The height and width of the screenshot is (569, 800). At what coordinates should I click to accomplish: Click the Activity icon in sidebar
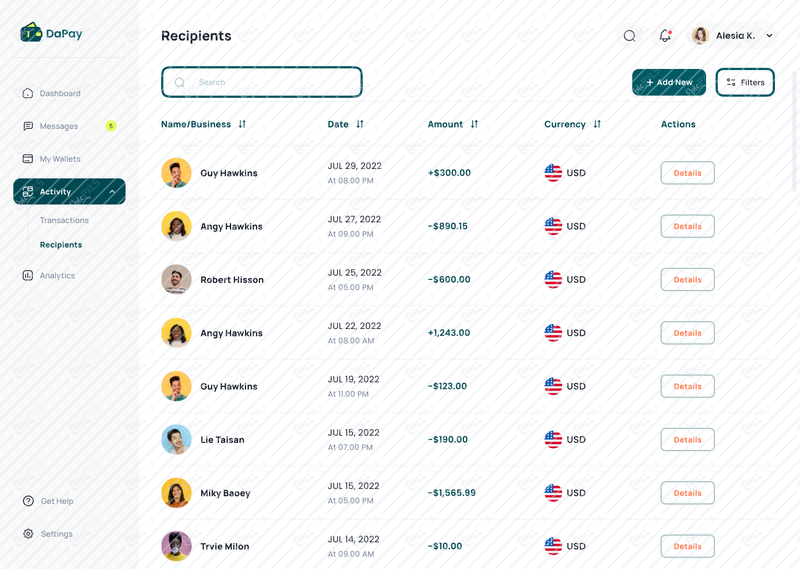(28, 191)
